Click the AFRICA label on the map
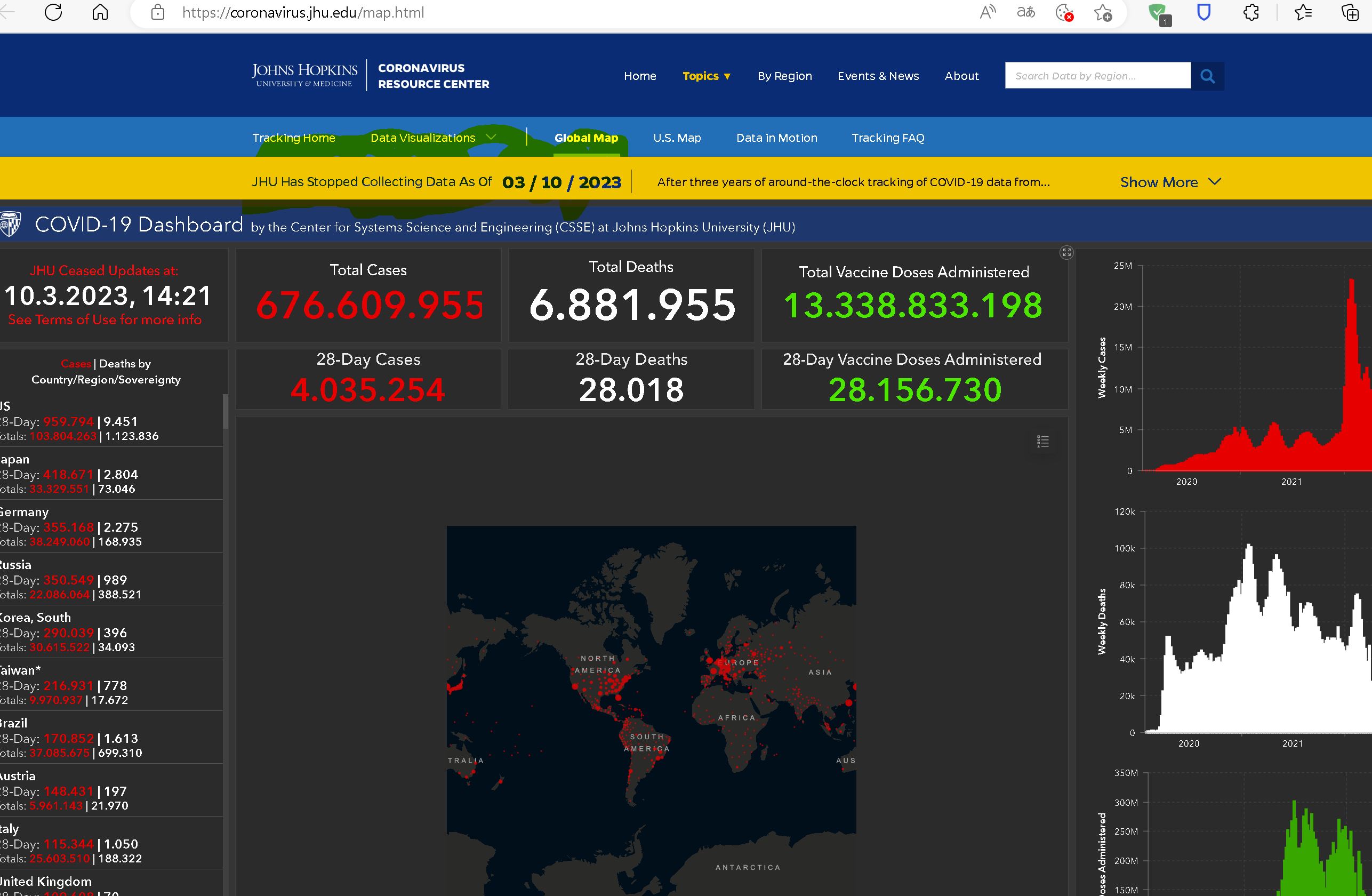This screenshot has height=896, width=1372. [736, 718]
